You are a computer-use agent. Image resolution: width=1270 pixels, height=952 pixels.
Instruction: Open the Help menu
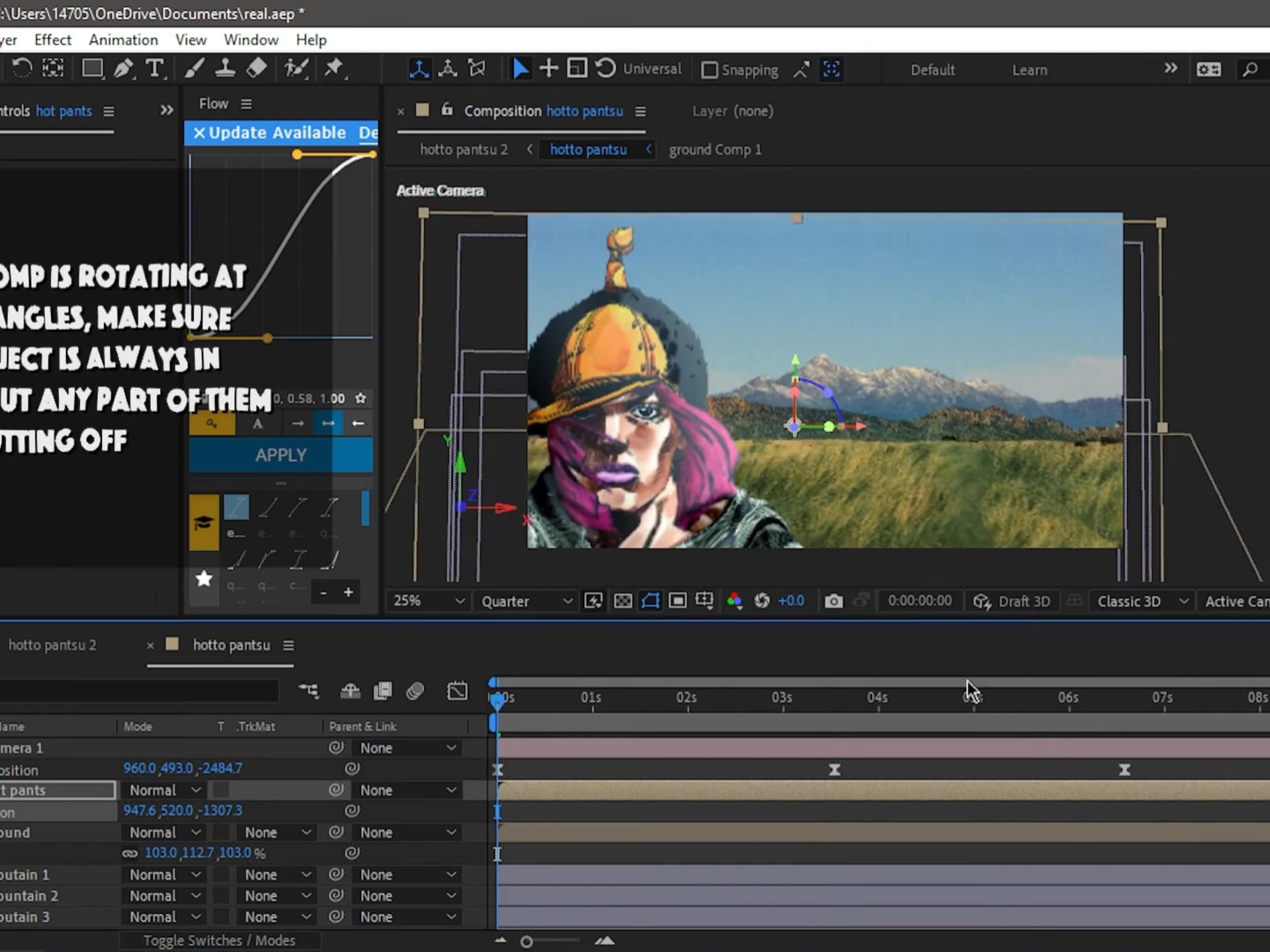311,40
